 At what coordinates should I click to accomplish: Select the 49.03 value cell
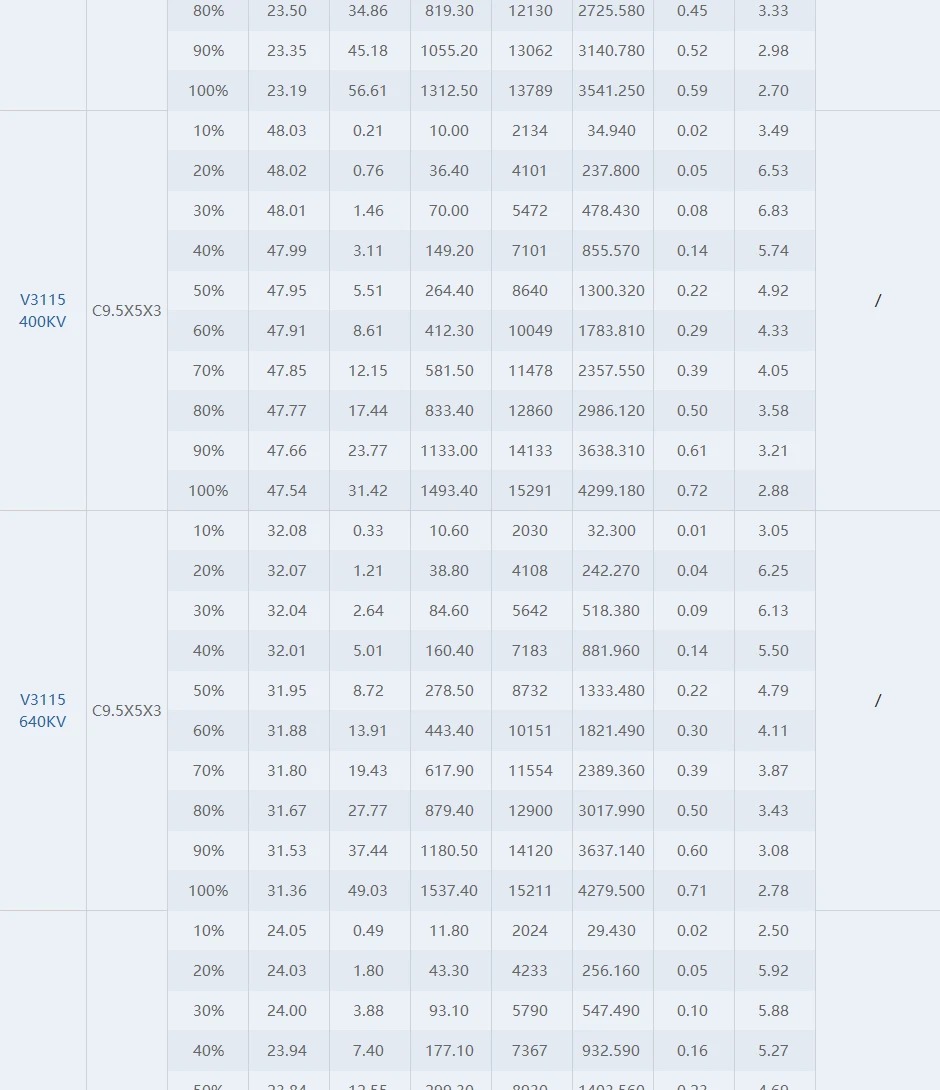tap(368, 891)
